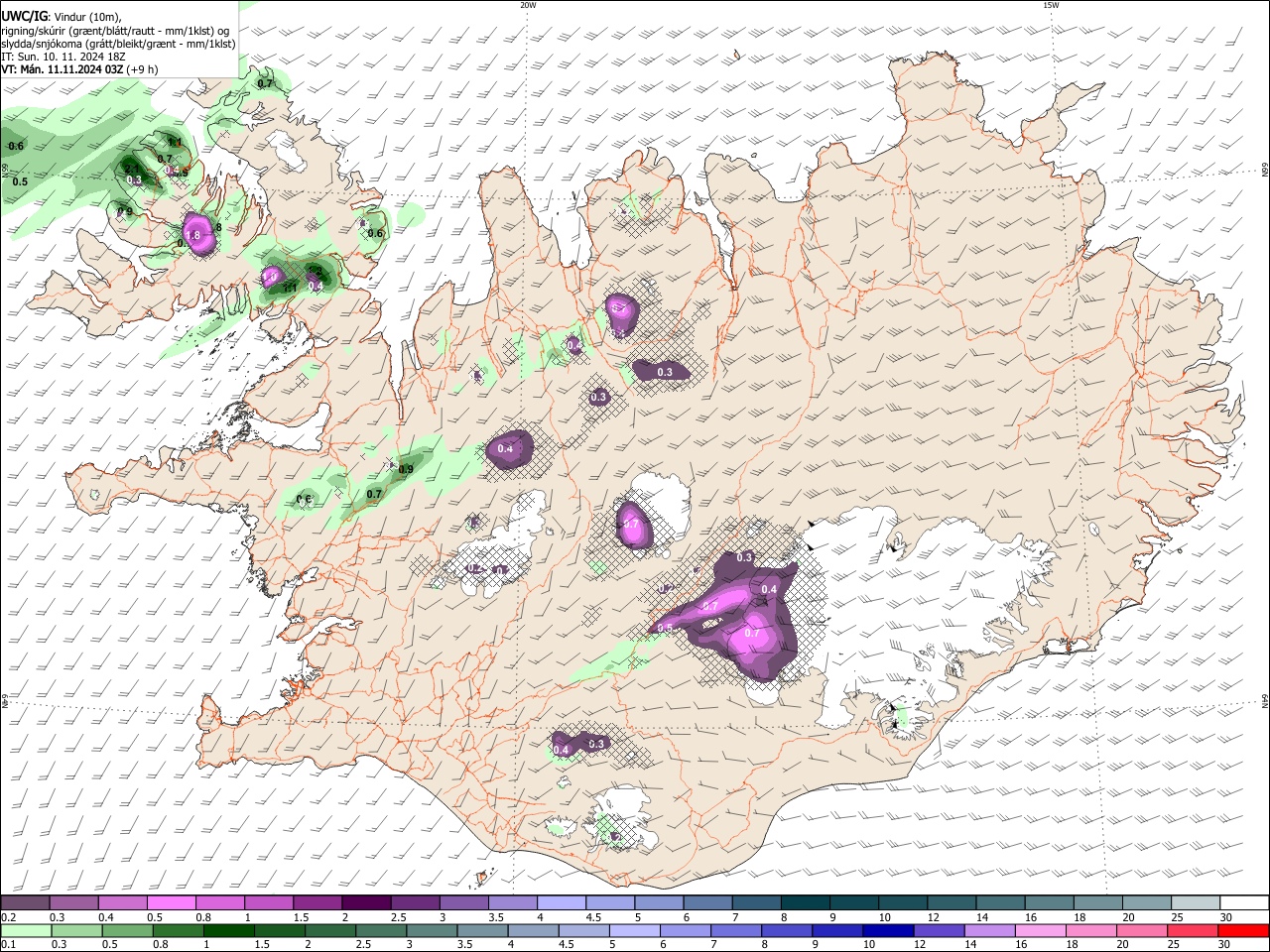Click the white upper legend swatch above 30
The width and height of the screenshot is (1270, 952).
coord(1244,902)
